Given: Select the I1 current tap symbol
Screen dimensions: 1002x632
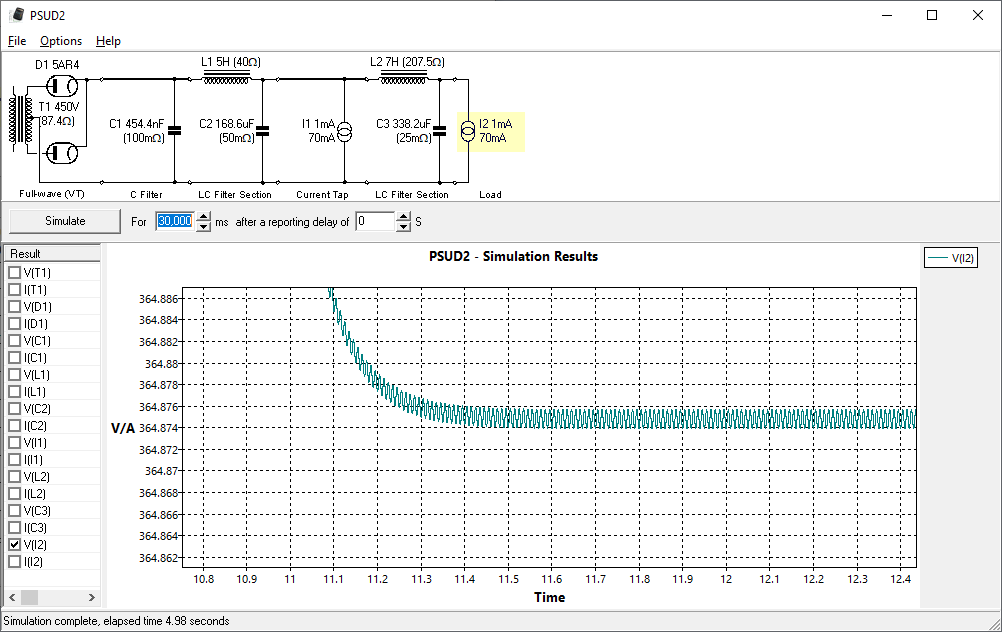Looking at the screenshot, I should 344,132.
